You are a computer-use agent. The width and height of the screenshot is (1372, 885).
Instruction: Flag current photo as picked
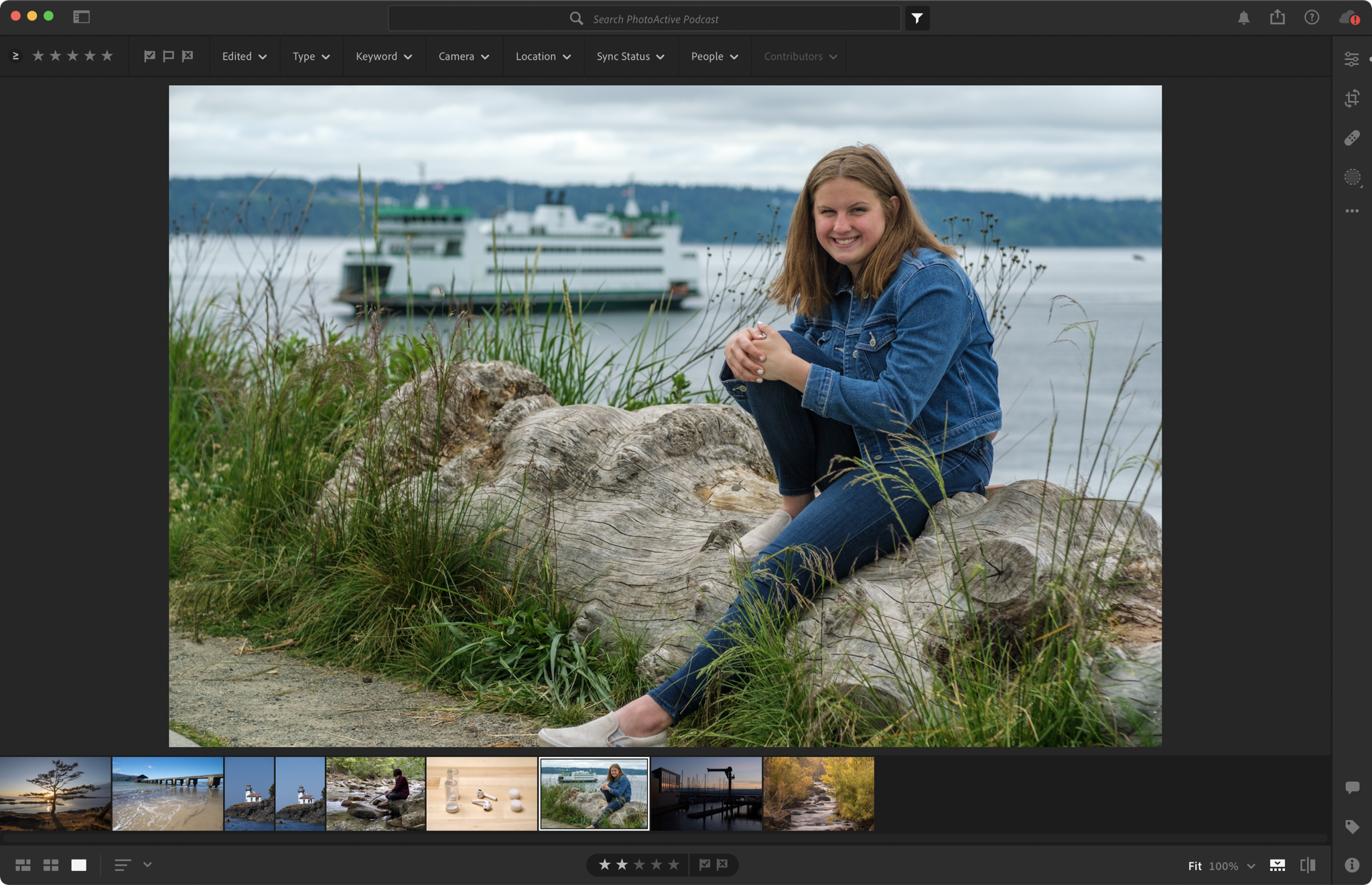705,864
